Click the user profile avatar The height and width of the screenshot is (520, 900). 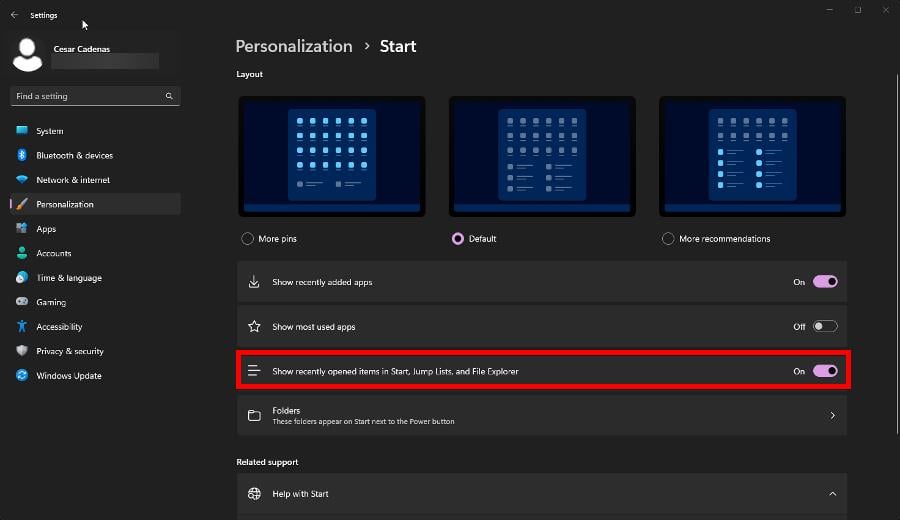[27, 55]
